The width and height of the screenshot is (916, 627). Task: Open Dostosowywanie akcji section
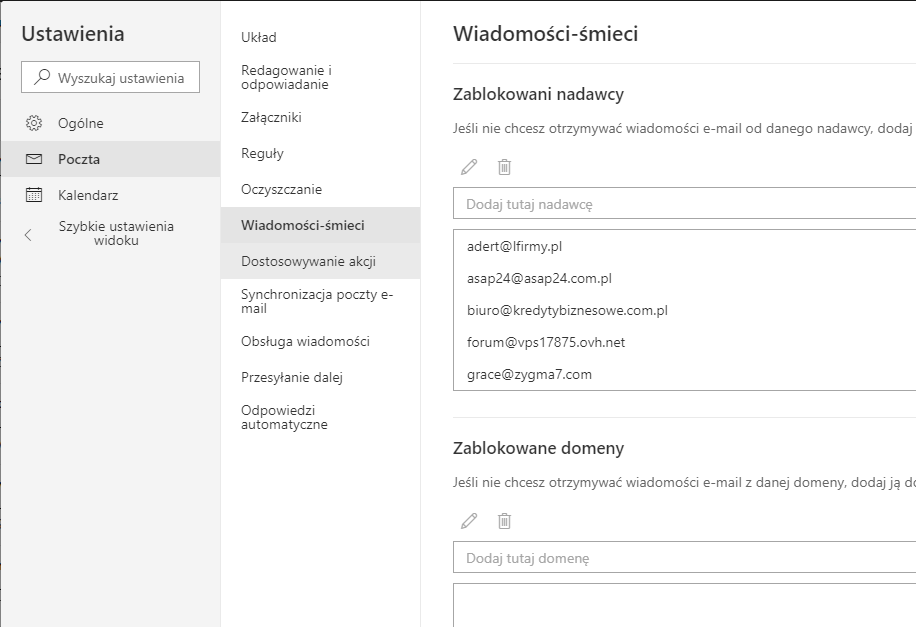click(308, 262)
